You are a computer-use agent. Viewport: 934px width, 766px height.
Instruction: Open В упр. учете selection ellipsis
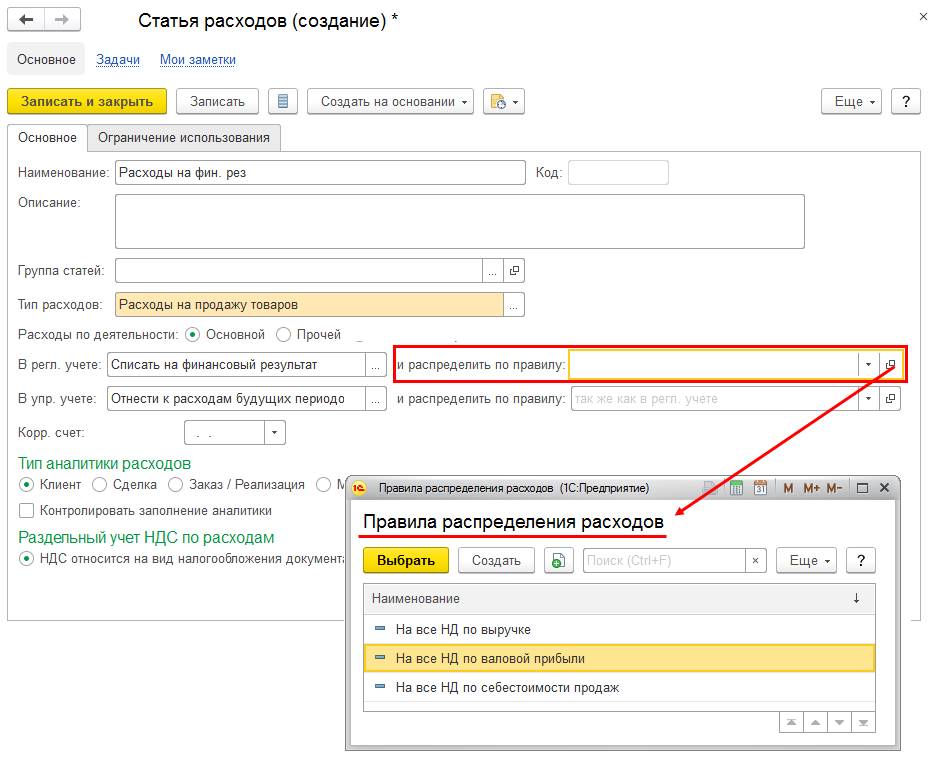pyautogui.click(x=375, y=398)
